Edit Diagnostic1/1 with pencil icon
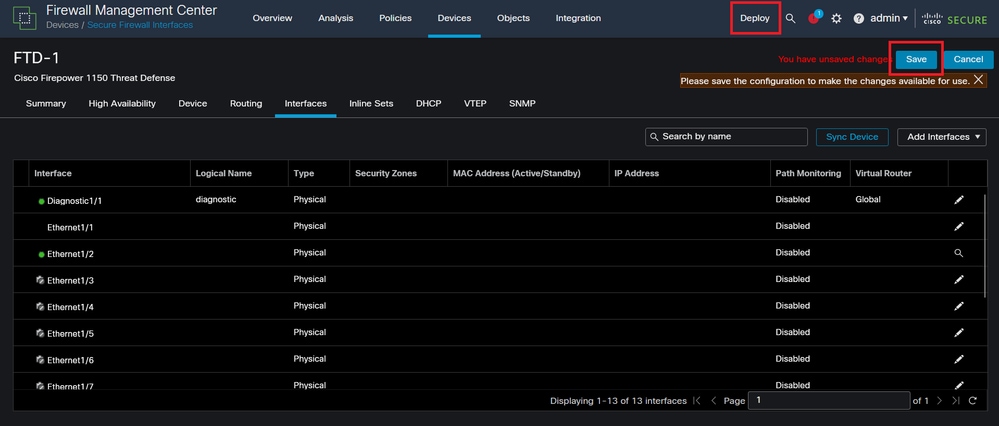Screen dimensions: 999x426 [x=959, y=200]
